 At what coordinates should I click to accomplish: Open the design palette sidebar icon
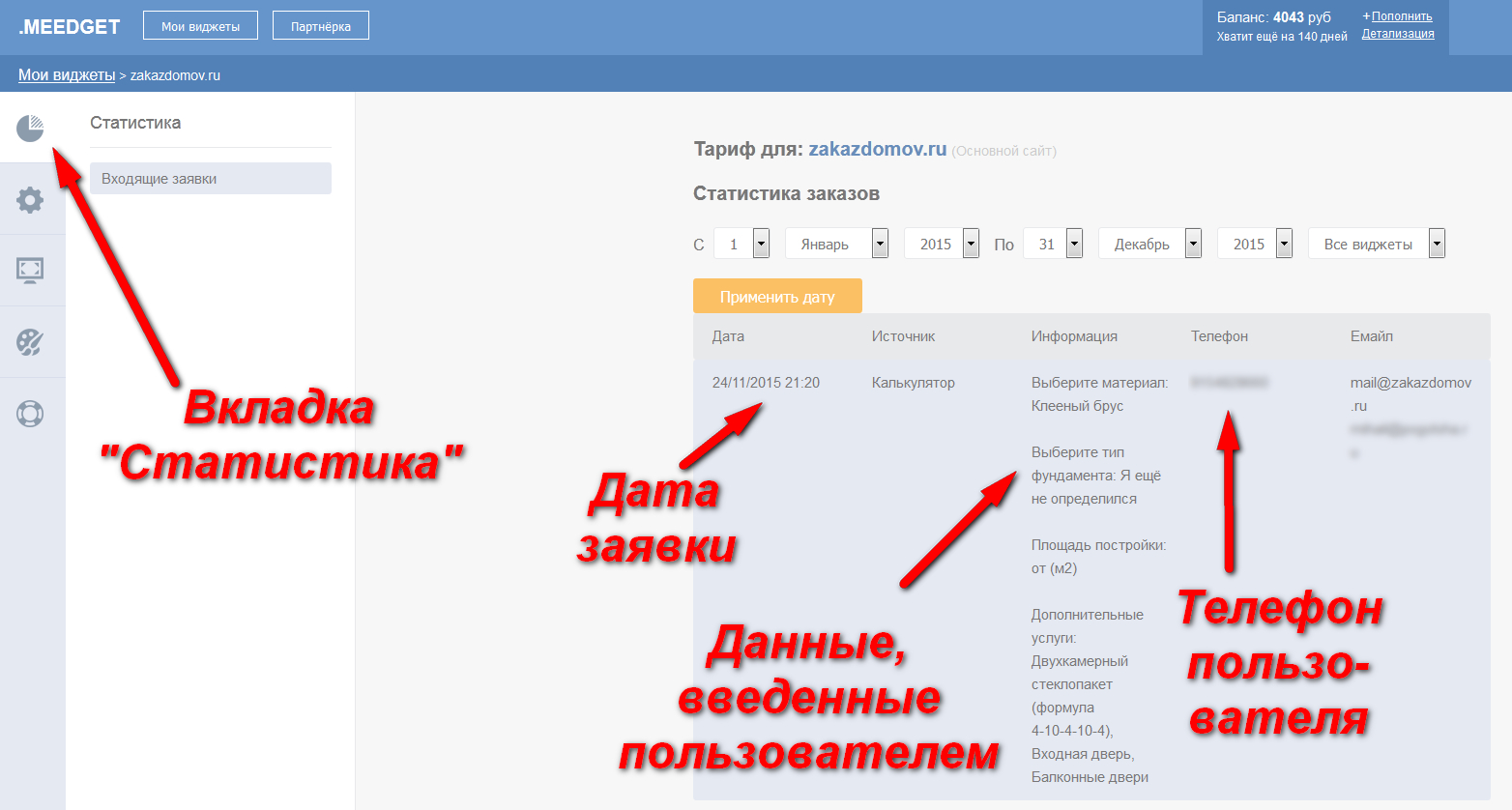pos(30,342)
